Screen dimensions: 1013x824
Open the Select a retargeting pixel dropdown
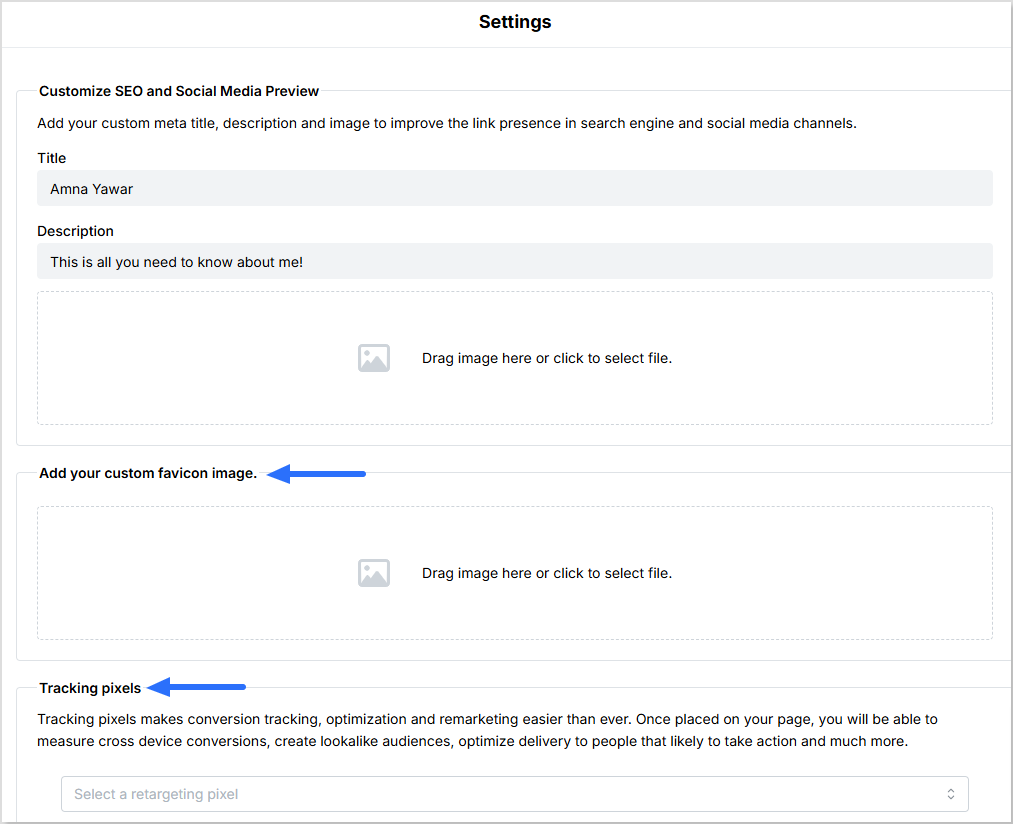(x=514, y=794)
